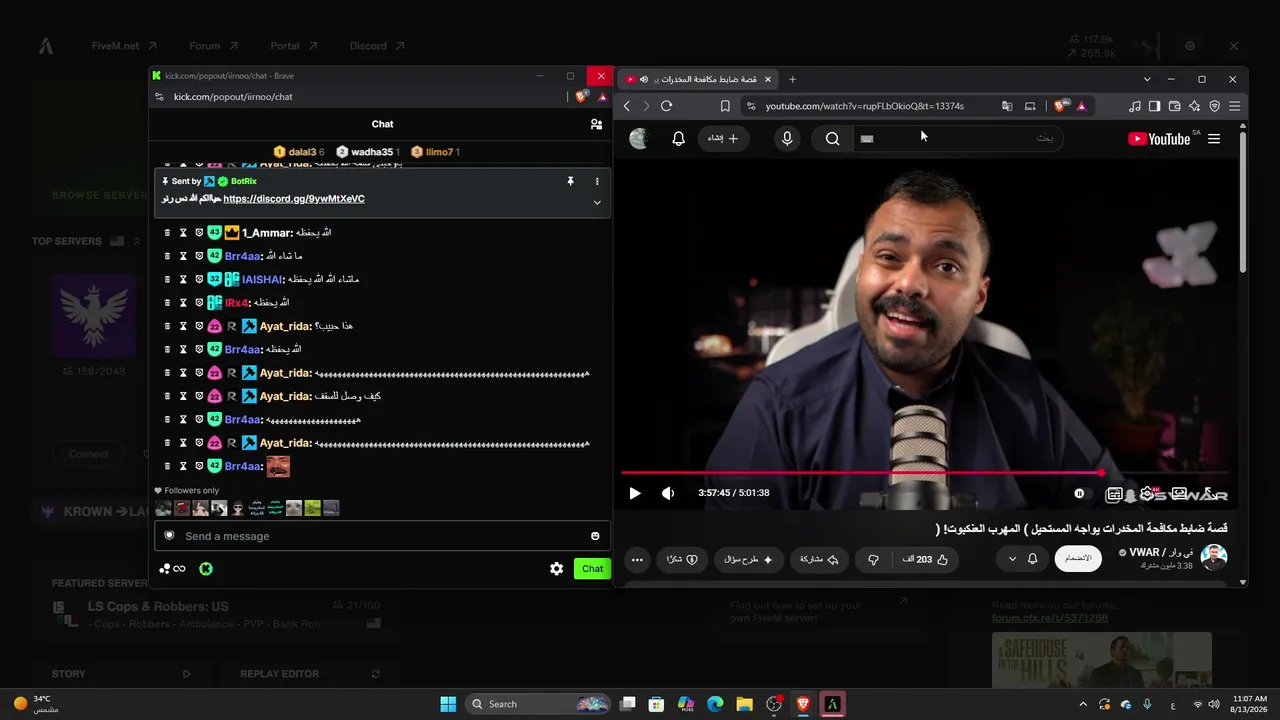Image resolution: width=1280 pixels, height=720 pixels.
Task: Go back in the YouTube browser window
Action: (x=627, y=106)
